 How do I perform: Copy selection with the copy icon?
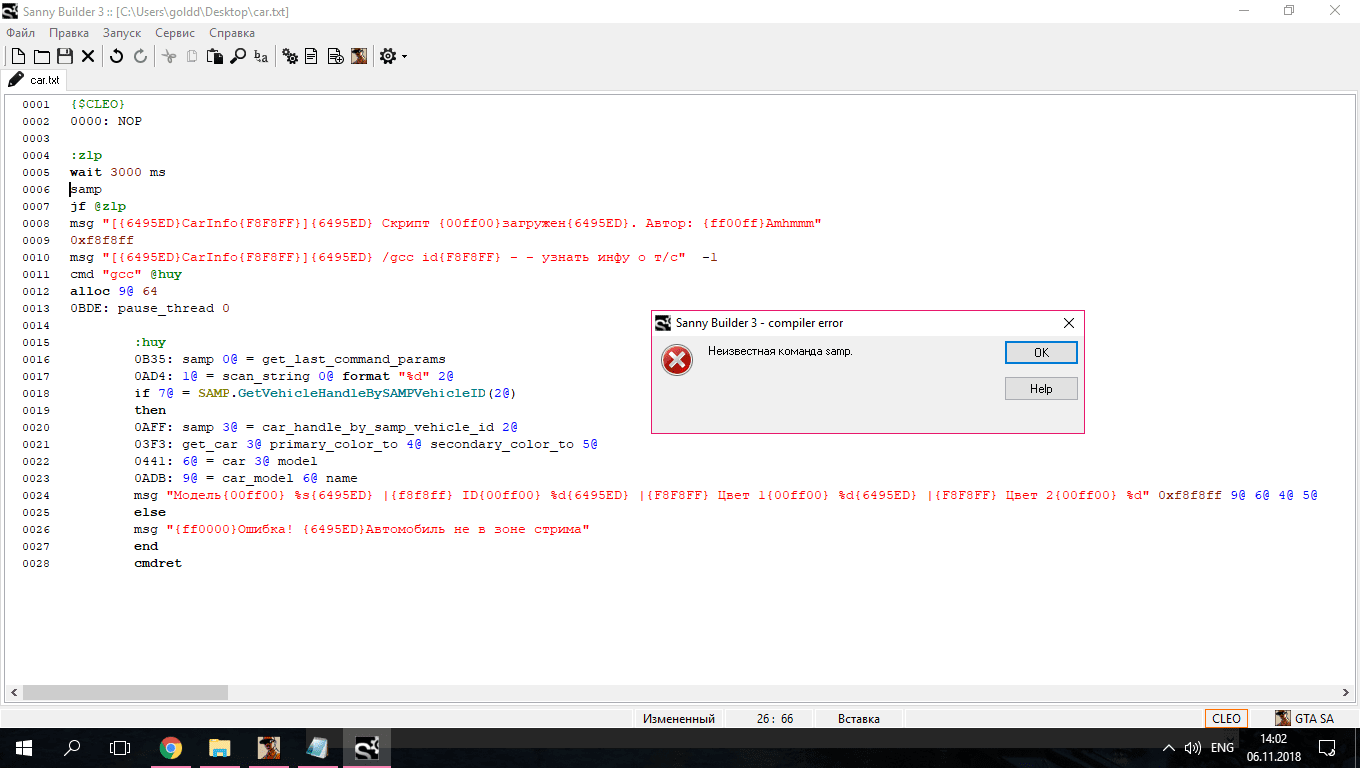pos(192,57)
